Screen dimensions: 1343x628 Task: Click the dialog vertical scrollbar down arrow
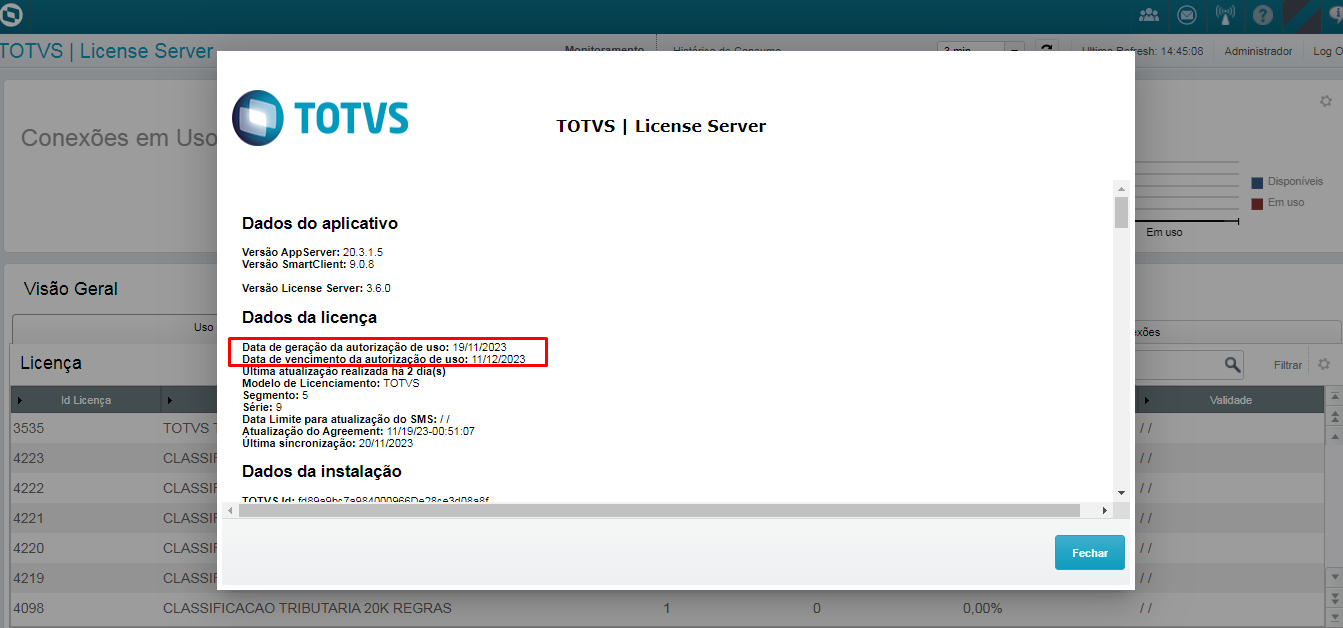[x=1121, y=492]
